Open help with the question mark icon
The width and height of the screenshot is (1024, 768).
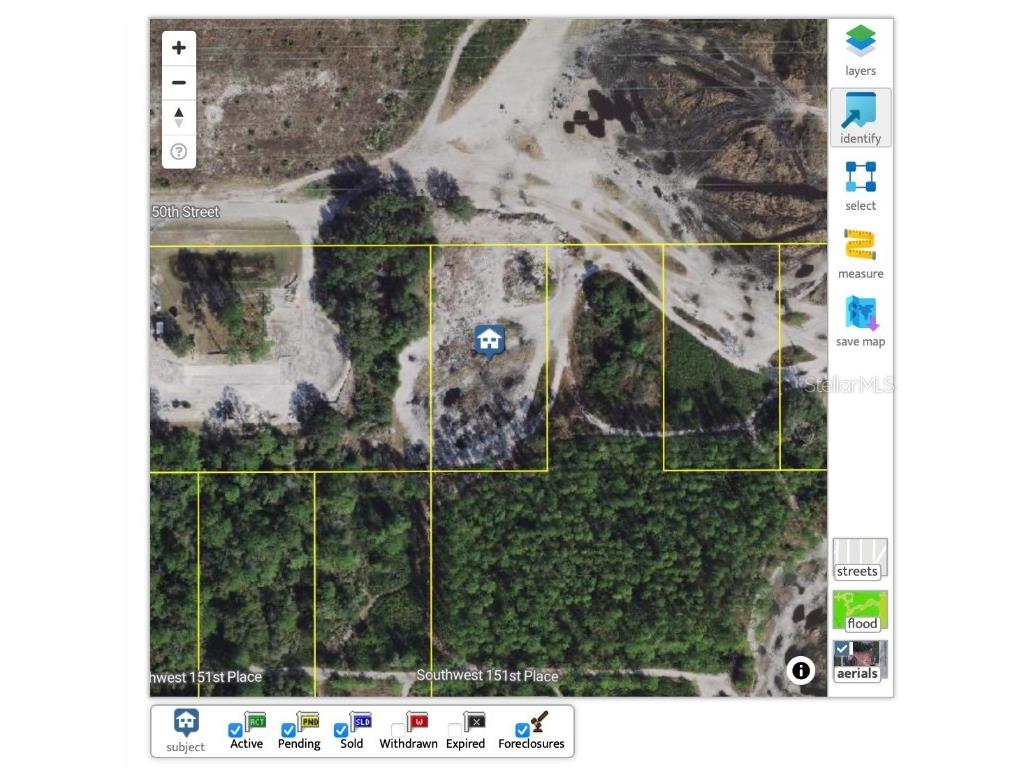click(x=178, y=151)
